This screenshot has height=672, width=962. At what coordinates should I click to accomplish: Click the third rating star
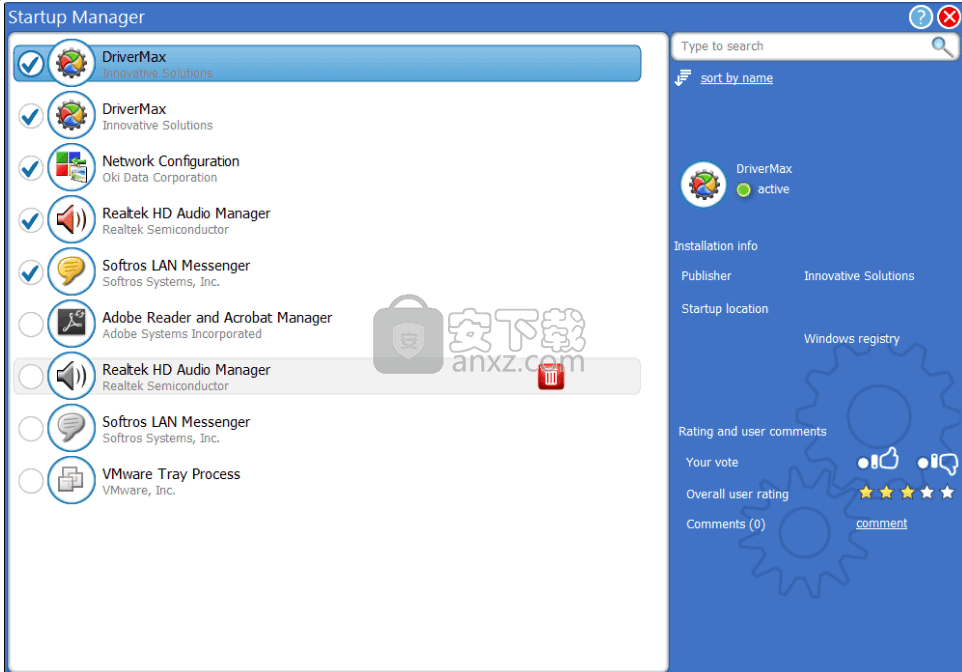pyautogui.click(x=907, y=492)
